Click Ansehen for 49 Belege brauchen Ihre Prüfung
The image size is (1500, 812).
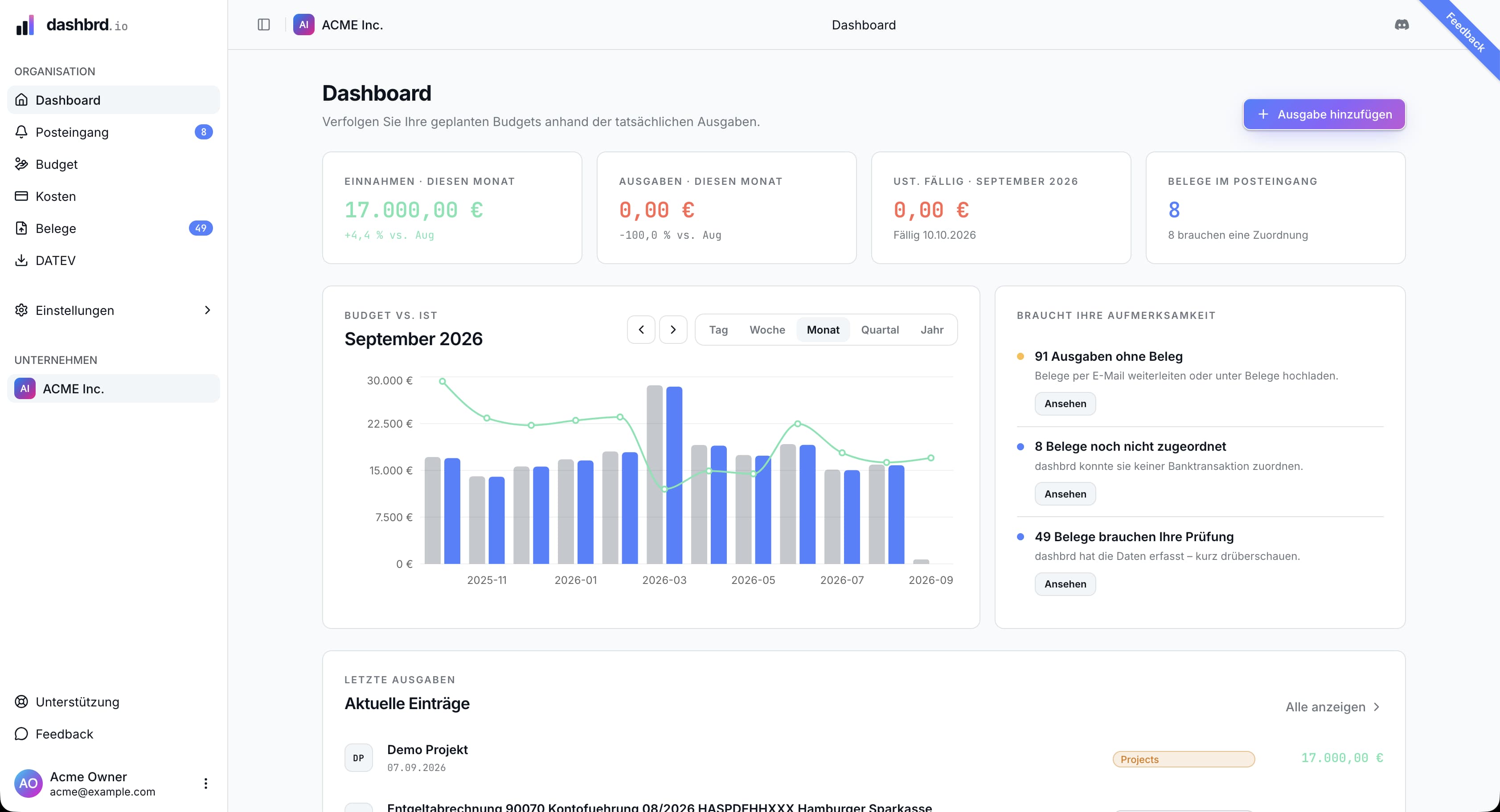coord(1065,584)
